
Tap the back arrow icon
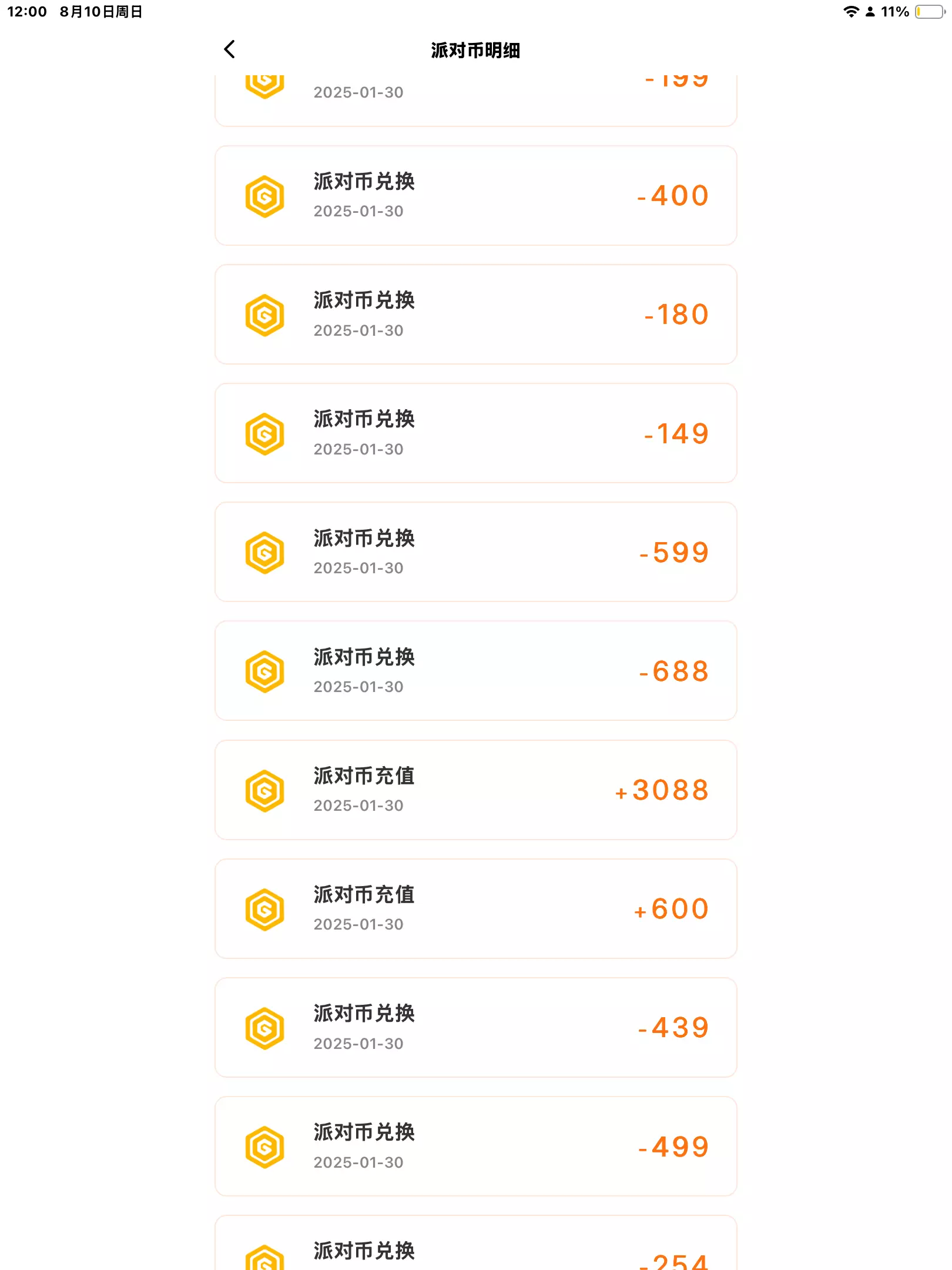(230, 49)
